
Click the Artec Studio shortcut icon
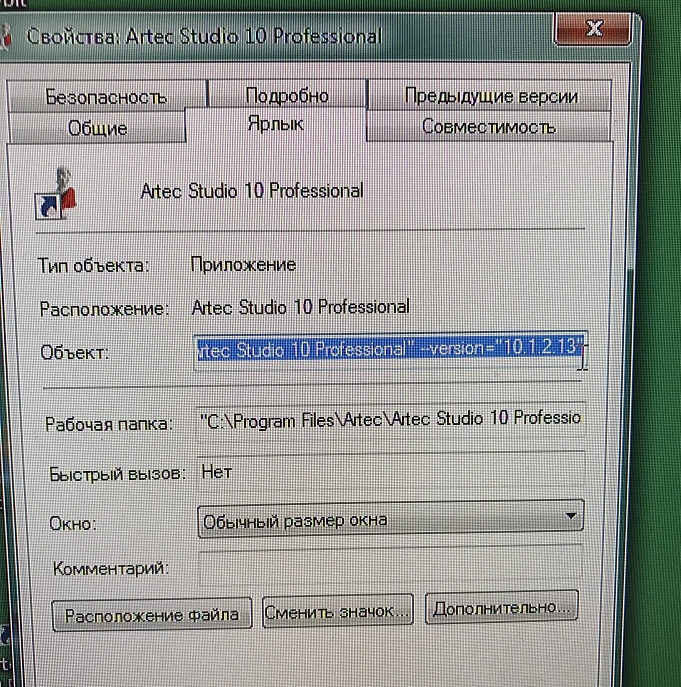point(57,193)
